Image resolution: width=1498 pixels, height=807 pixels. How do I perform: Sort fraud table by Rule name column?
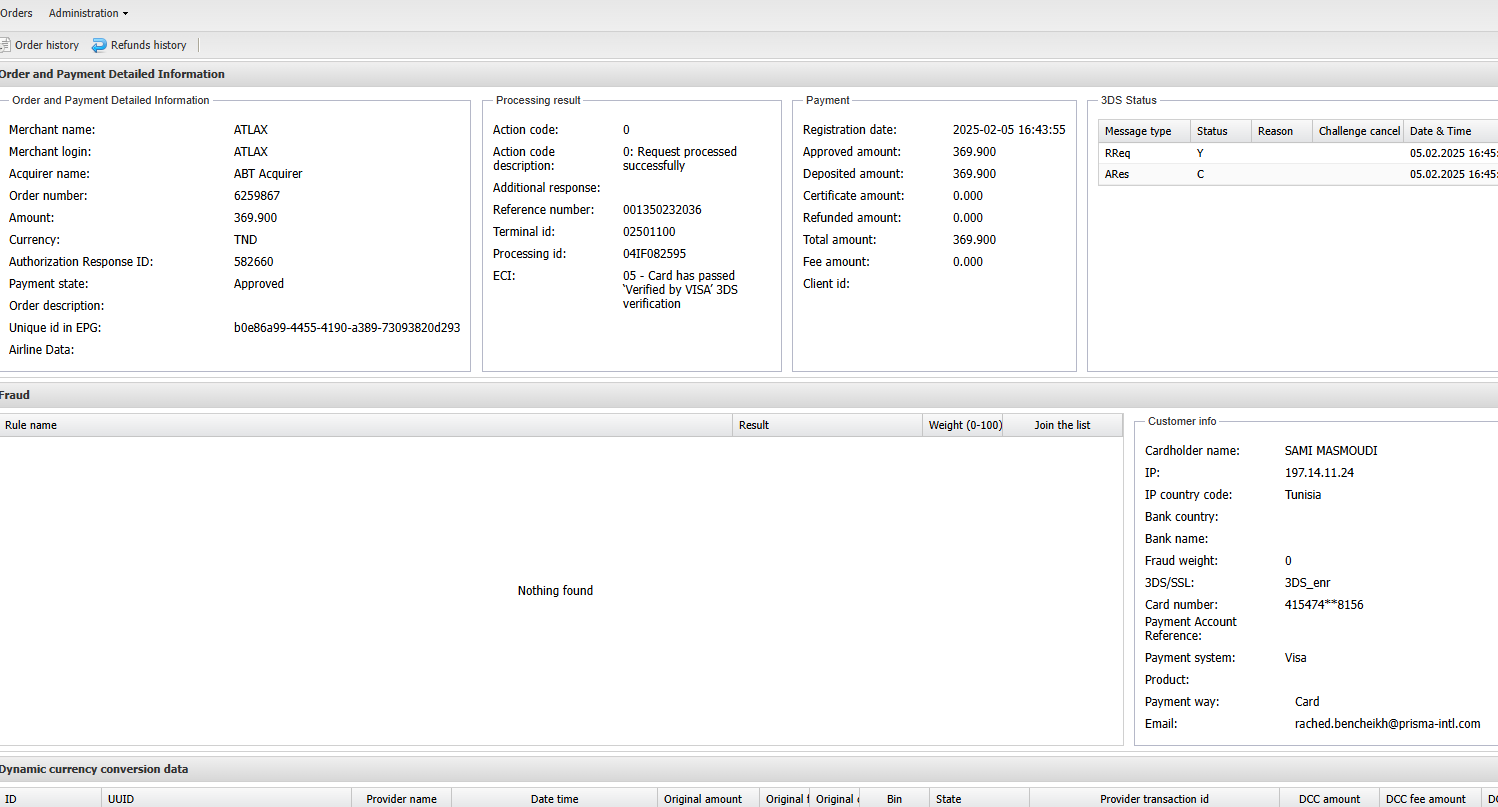pyautogui.click(x=31, y=425)
